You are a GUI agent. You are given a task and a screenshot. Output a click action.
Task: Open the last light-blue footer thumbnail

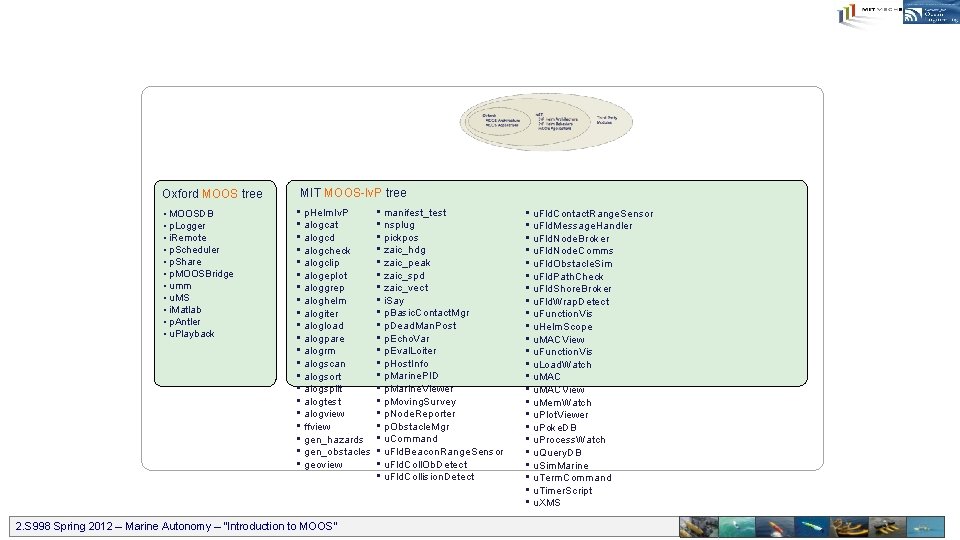click(x=925, y=527)
